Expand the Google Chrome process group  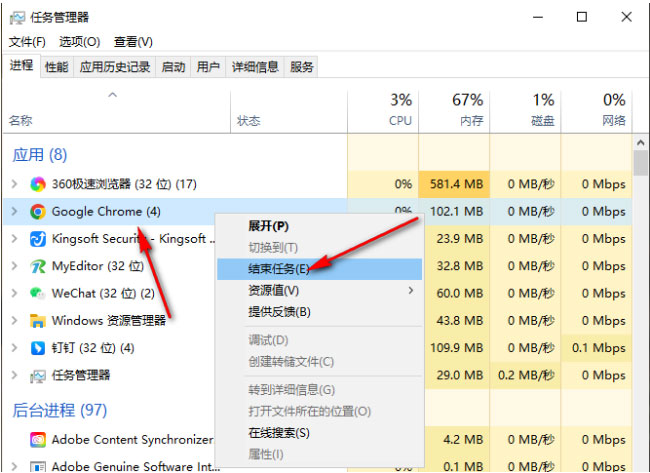(x=15, y=211)
